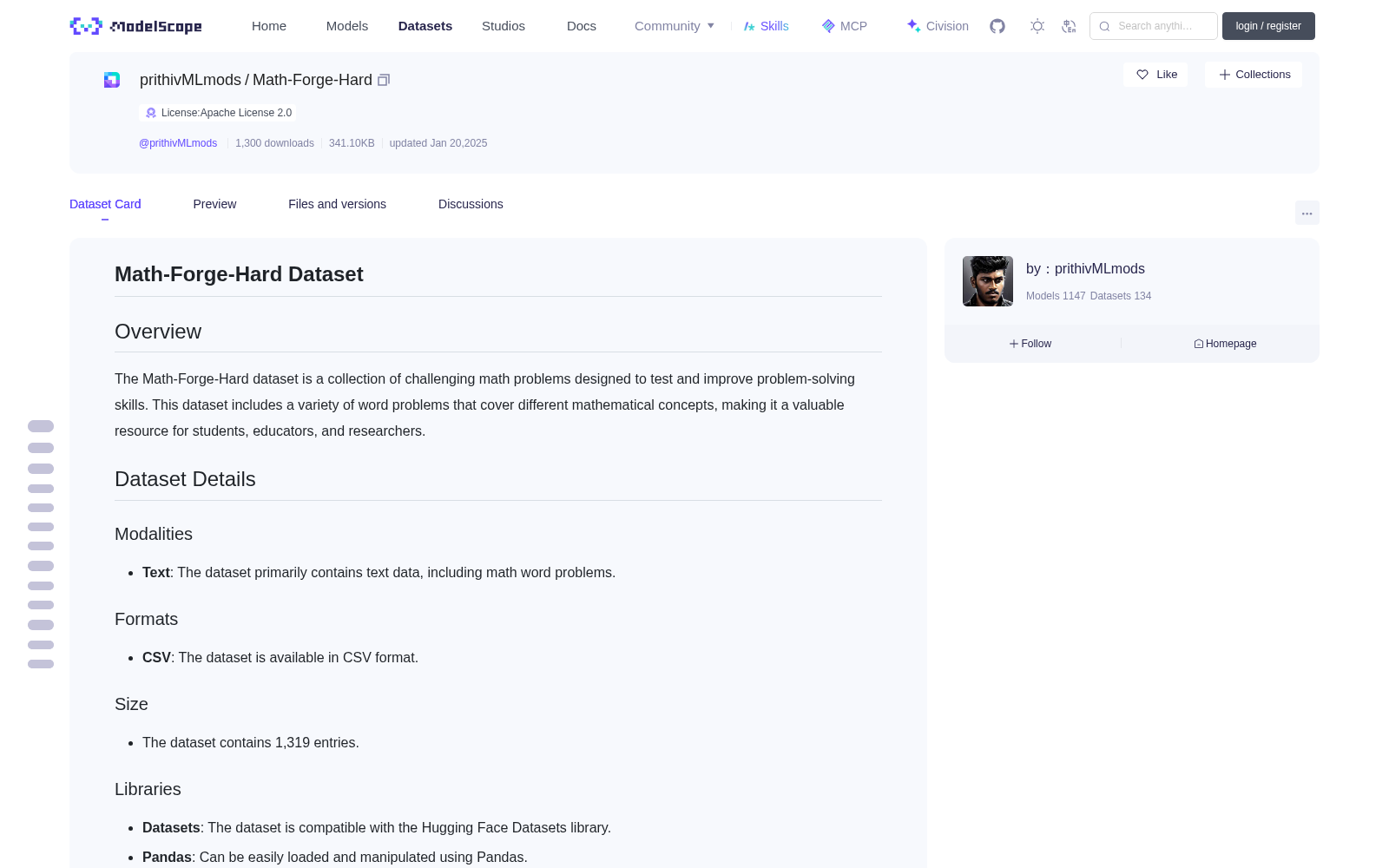
Task: Click the Libraries subheading
Action: [148, 789]
